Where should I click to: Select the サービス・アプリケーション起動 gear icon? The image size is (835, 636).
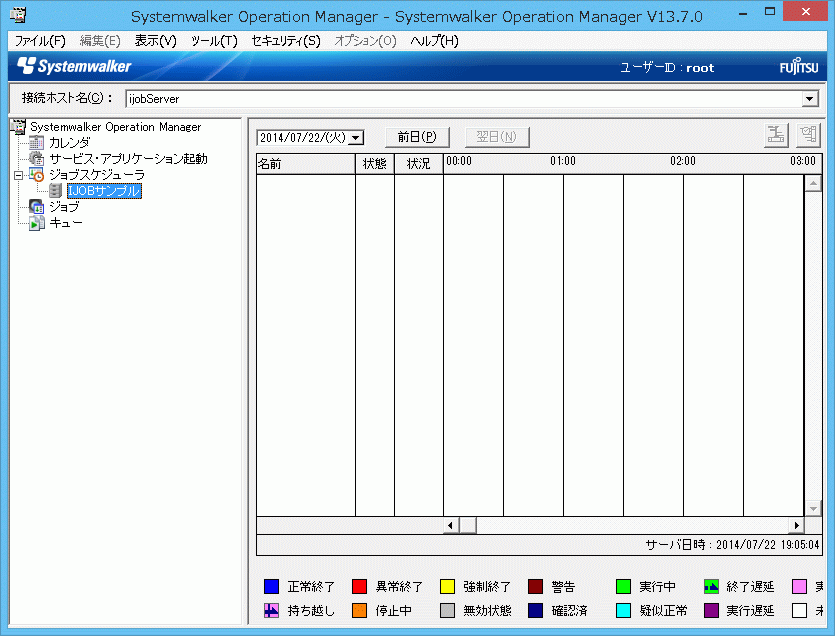pyautogui.click(x=37, y=158)
